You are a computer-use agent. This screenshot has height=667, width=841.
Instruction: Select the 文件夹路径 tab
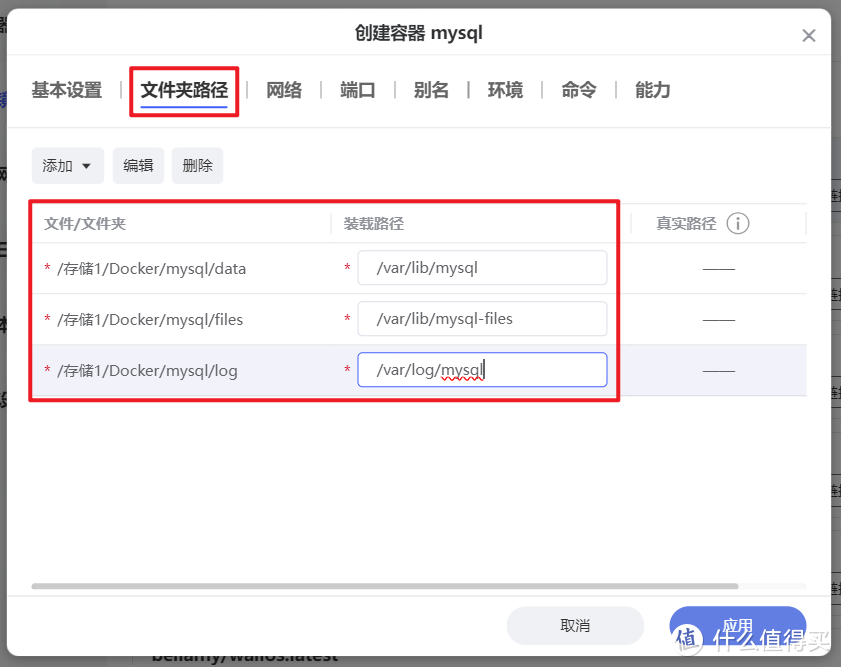pyautogui.click(x=184, y=90)
